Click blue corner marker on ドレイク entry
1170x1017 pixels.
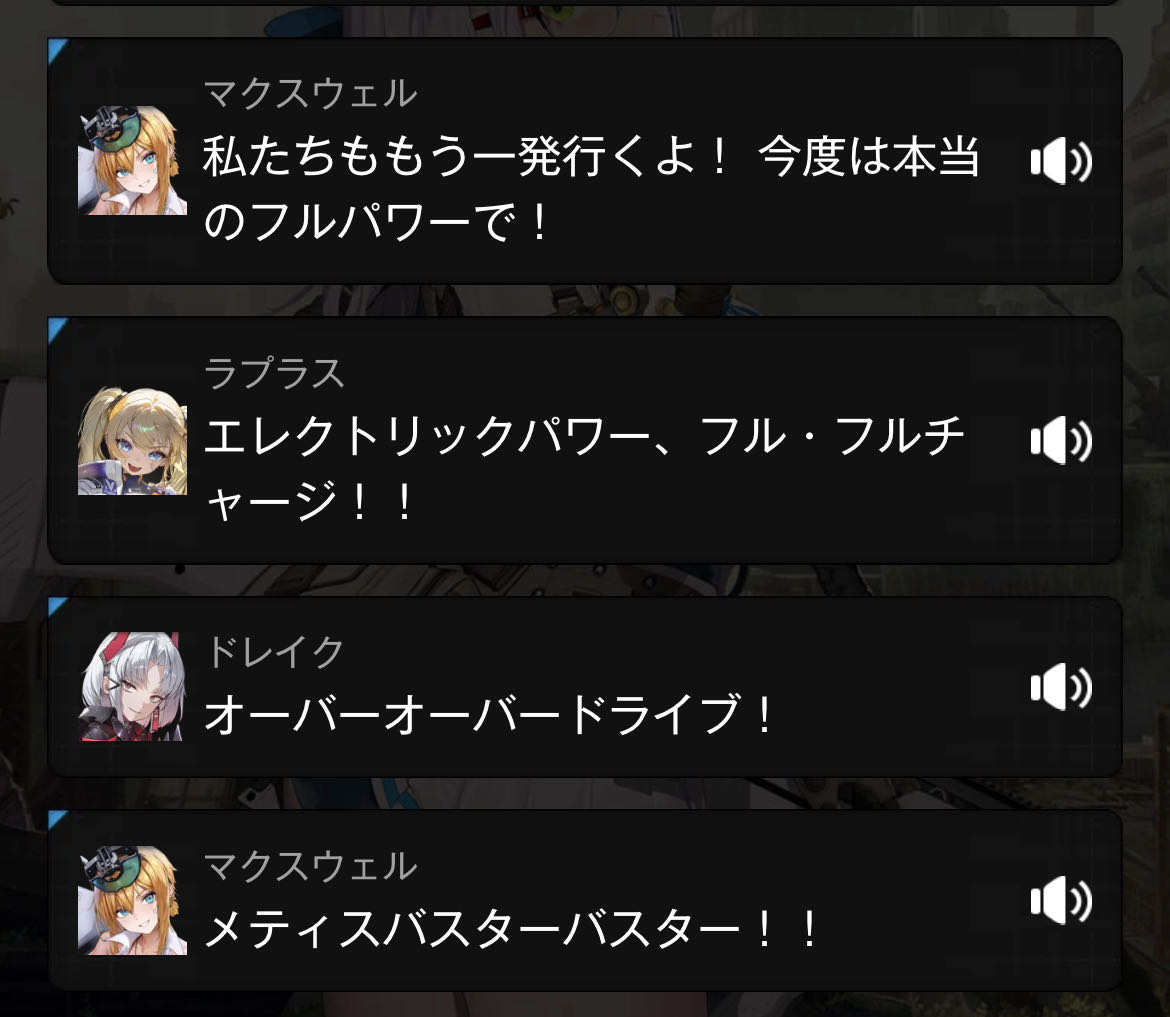[57, 607]
